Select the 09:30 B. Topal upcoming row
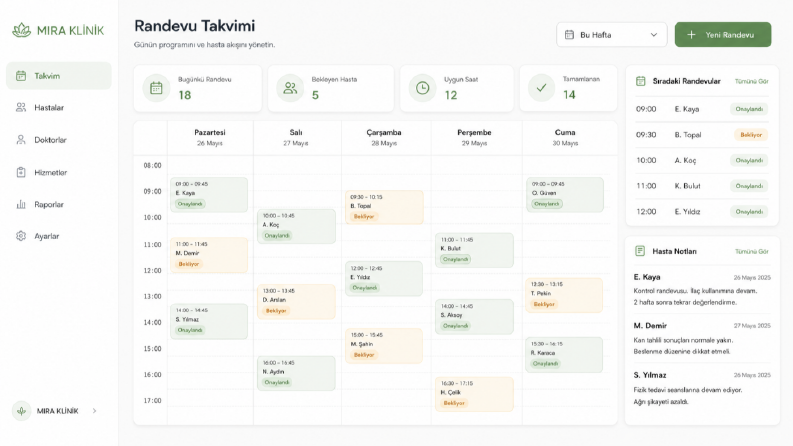 [702, 135]
